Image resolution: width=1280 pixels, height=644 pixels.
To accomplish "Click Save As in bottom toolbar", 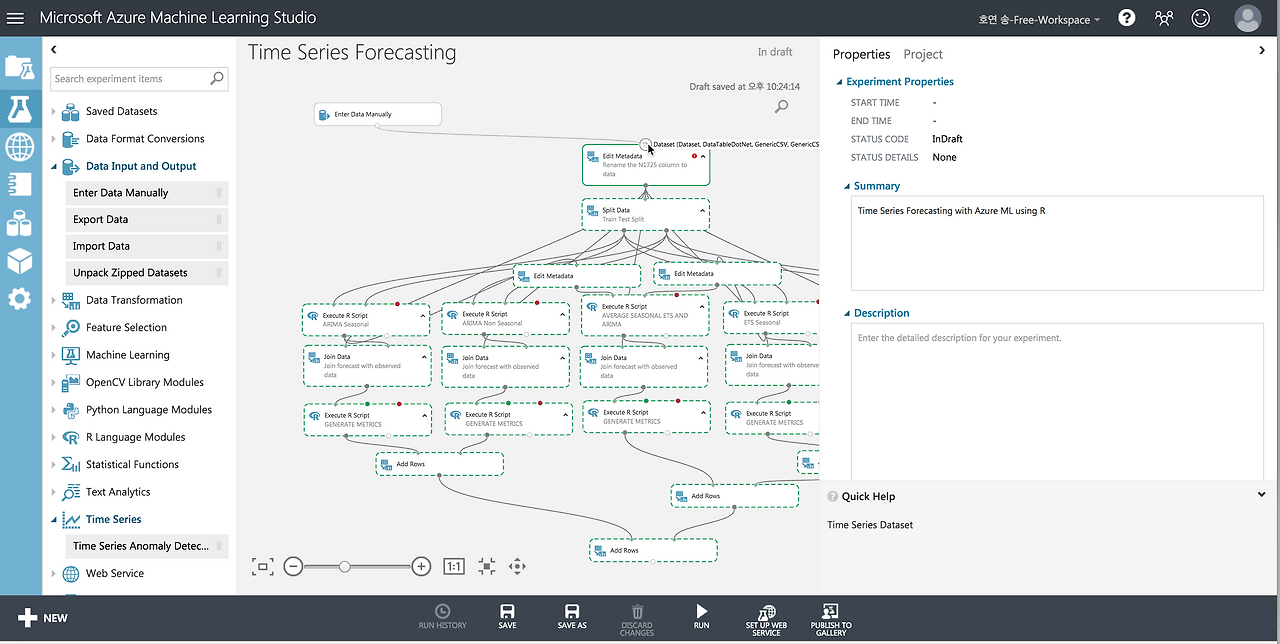I will 572,616.
